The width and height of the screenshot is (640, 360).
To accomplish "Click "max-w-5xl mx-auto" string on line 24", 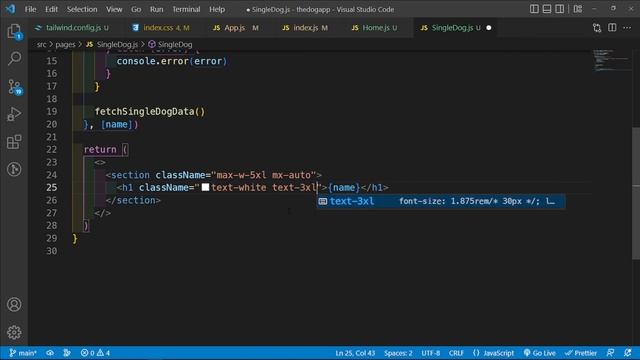I will click(264, 175).
